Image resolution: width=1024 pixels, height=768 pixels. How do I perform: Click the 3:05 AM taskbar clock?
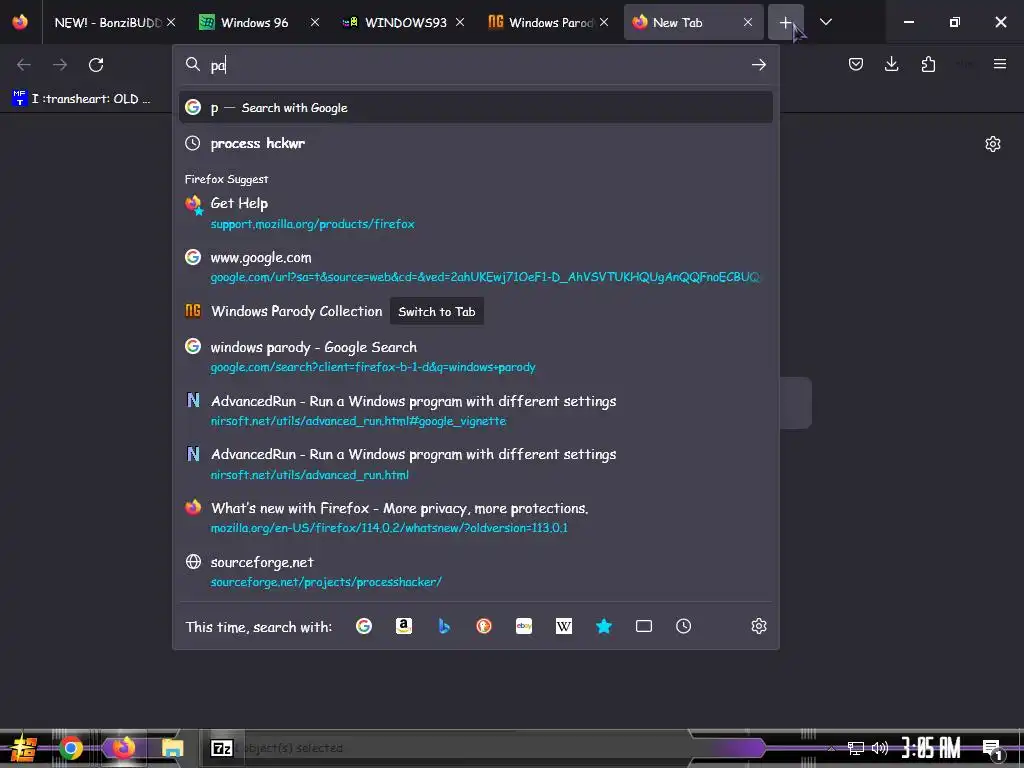[x=931, y=748]
